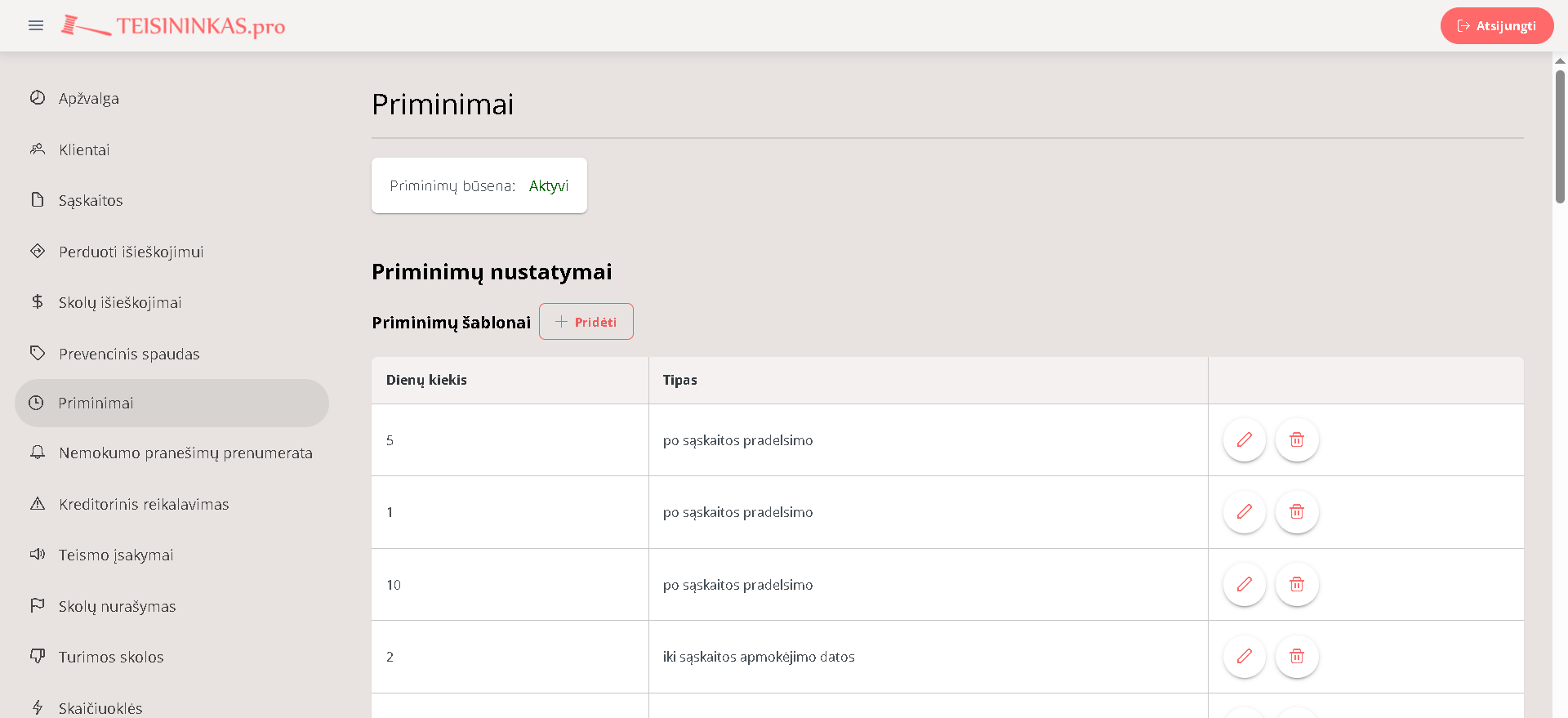The image size is (1568, 718).
Task: Delete the 10-day reminder template
Action: pyautogui.click(x=1296, y=585)
